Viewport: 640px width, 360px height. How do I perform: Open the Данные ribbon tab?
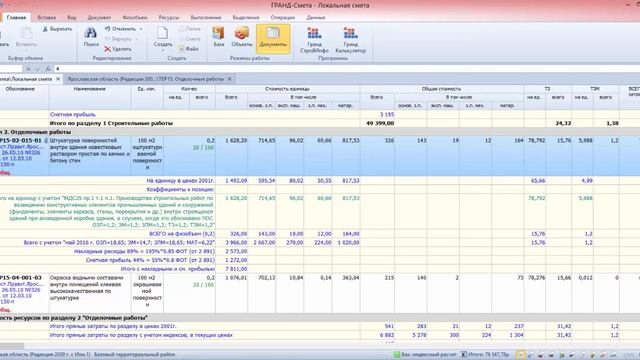pyautogui.click(x=316, y=18)
